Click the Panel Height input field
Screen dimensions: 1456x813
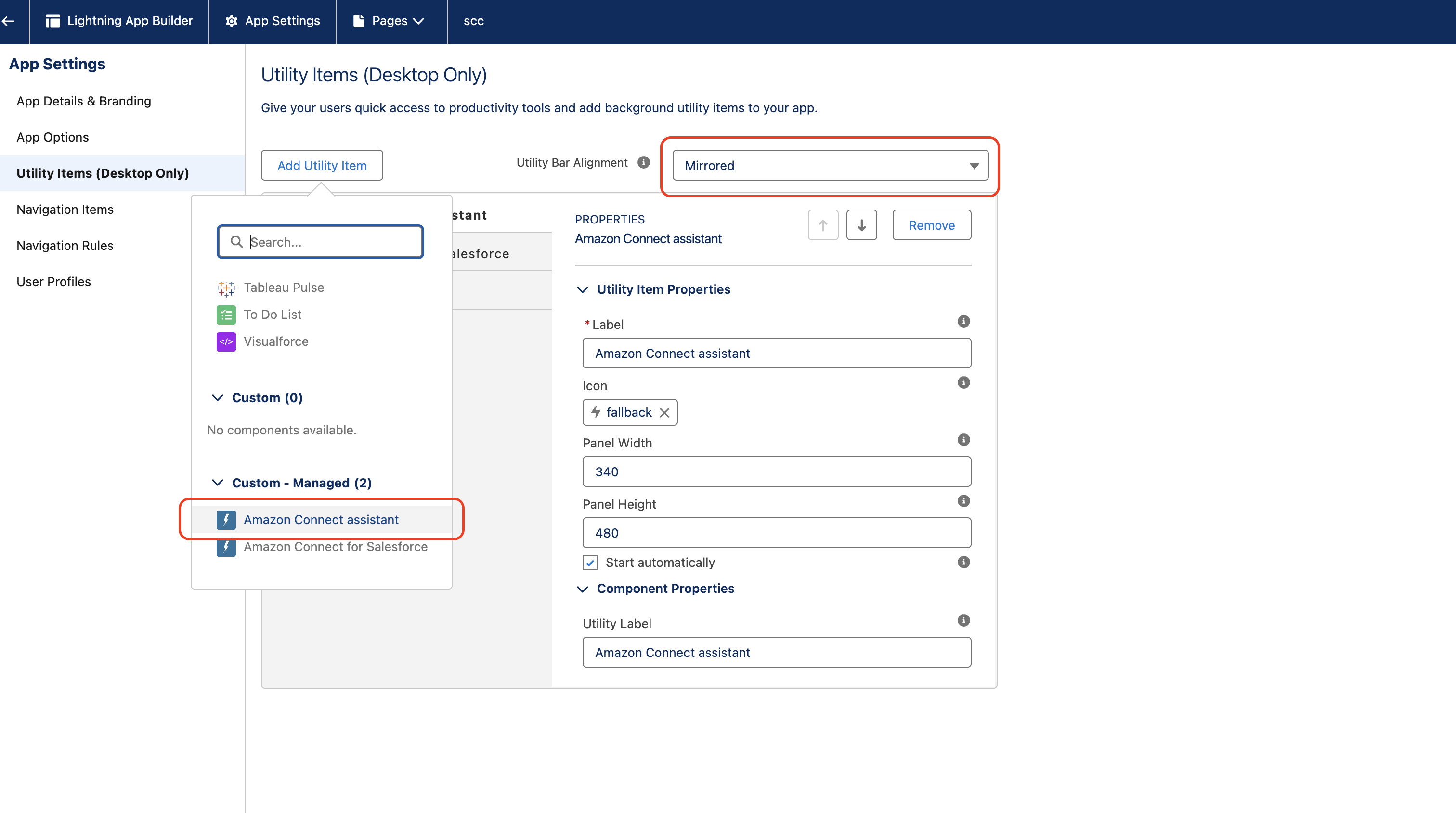tap(776, 533)
